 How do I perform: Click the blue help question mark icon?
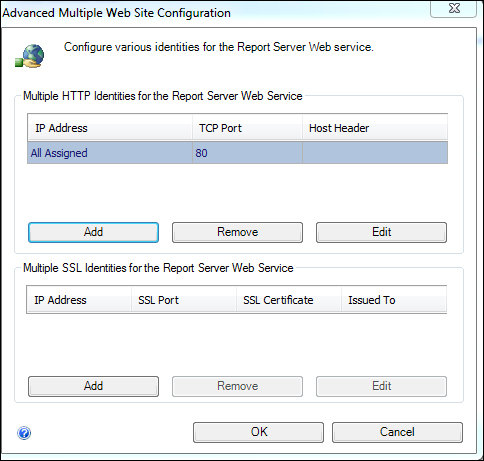(x=24, y=433)
